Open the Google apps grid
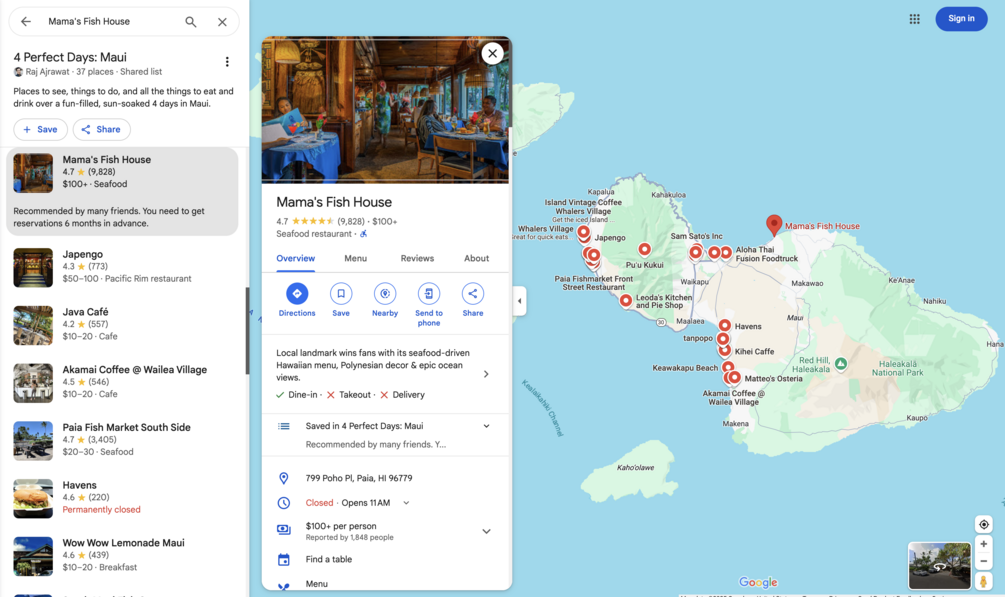The width and height of the screenshot is (1005, 597). coord(915,19)
